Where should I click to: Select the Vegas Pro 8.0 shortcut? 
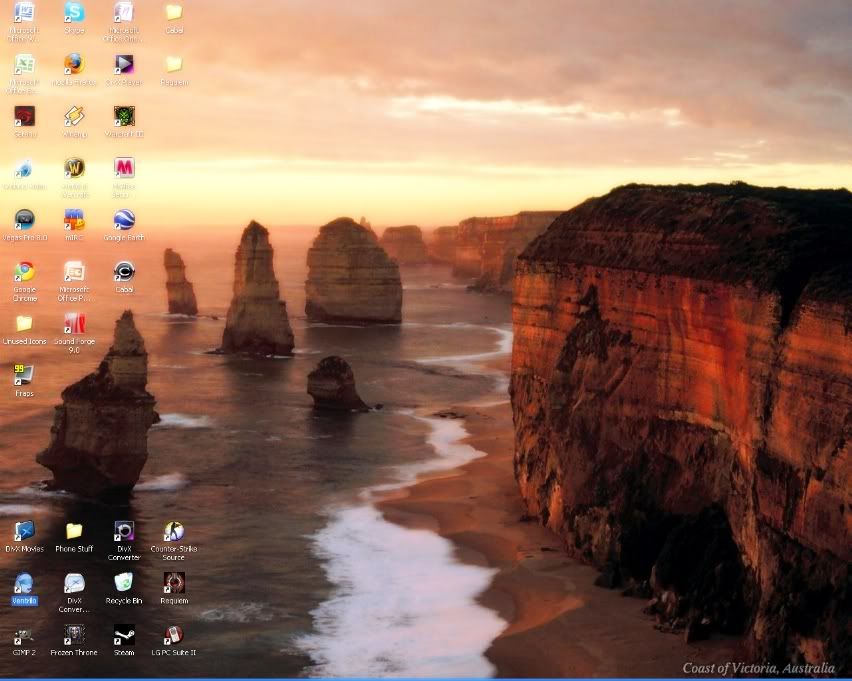(x=24, y=220)
